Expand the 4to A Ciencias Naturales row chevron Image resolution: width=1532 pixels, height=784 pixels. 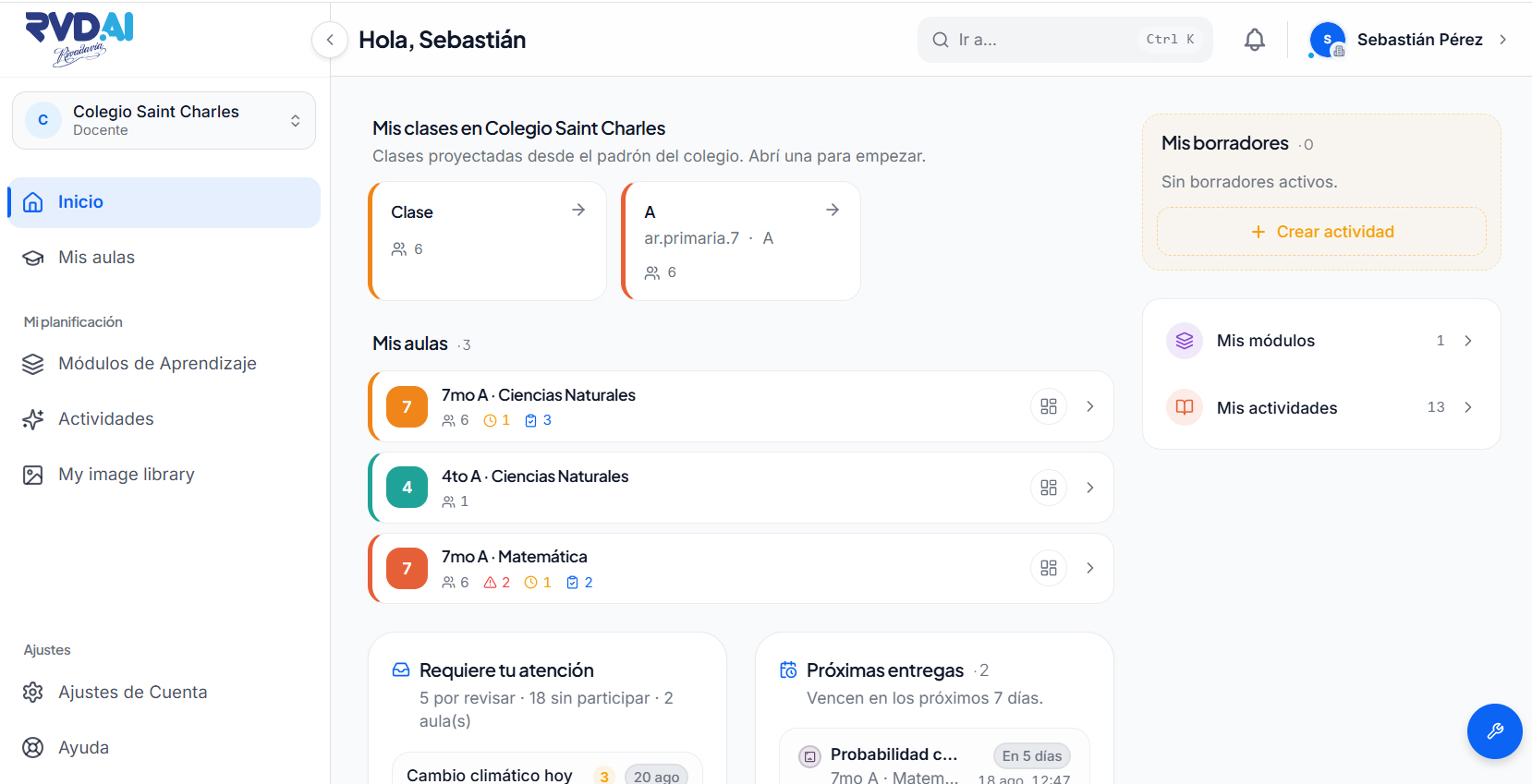point(1090,488)
